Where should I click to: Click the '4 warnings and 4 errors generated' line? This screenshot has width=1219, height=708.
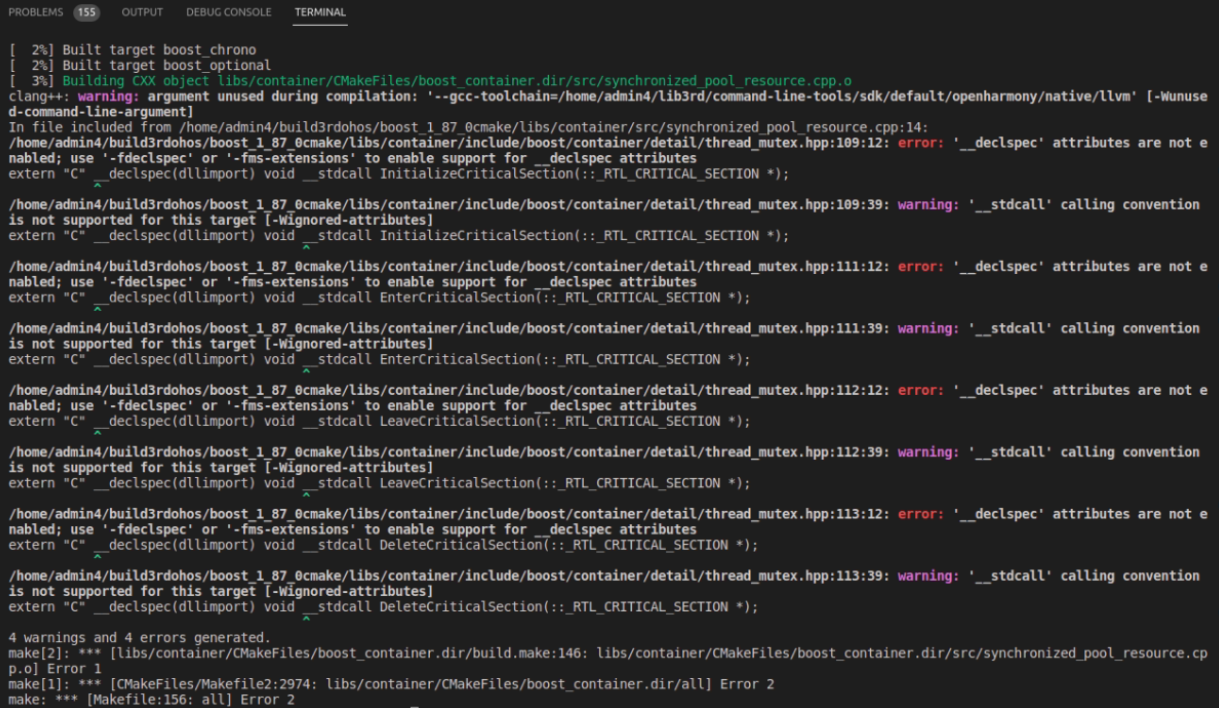pyautogui.click(x=137, y=638)
